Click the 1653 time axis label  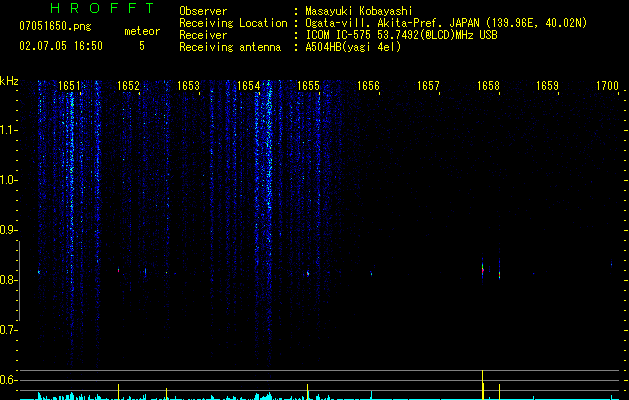(188, 86)
